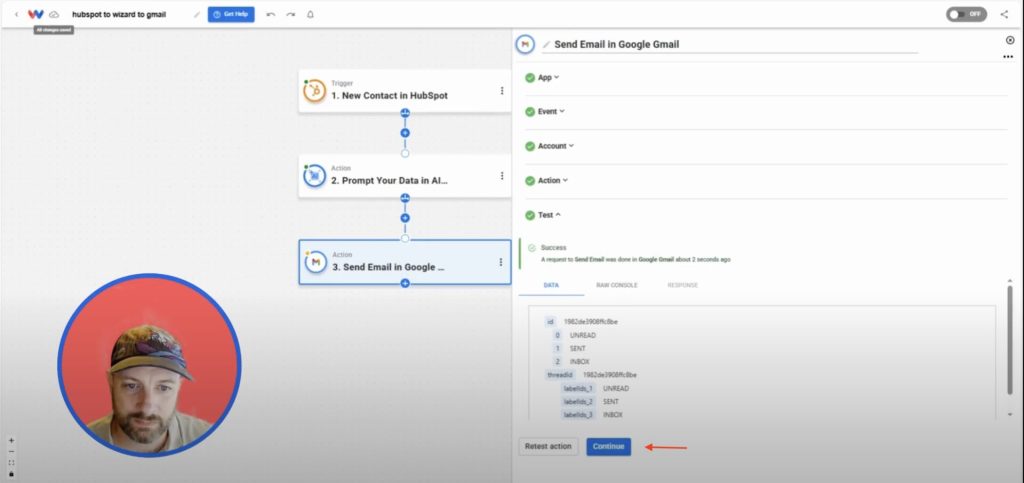Add a step after the HubSpot trigger
The image size is (1024, 483).
click(x=405, y=133)
